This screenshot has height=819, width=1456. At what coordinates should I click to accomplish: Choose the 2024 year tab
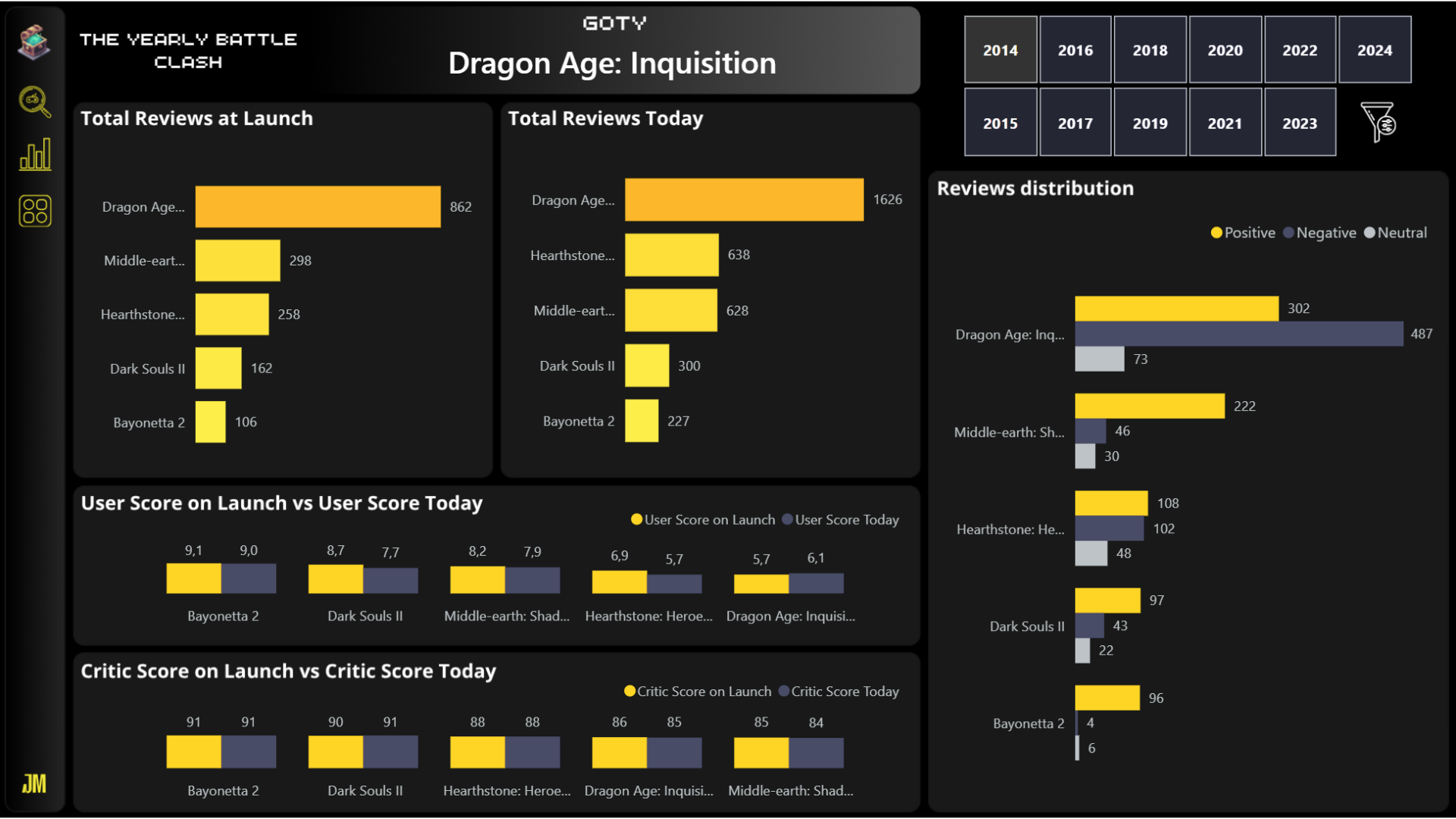[1374, 50]
